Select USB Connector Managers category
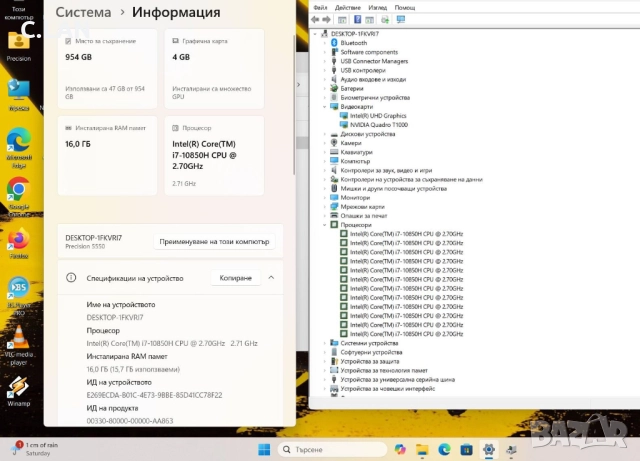 click(374, 61)
